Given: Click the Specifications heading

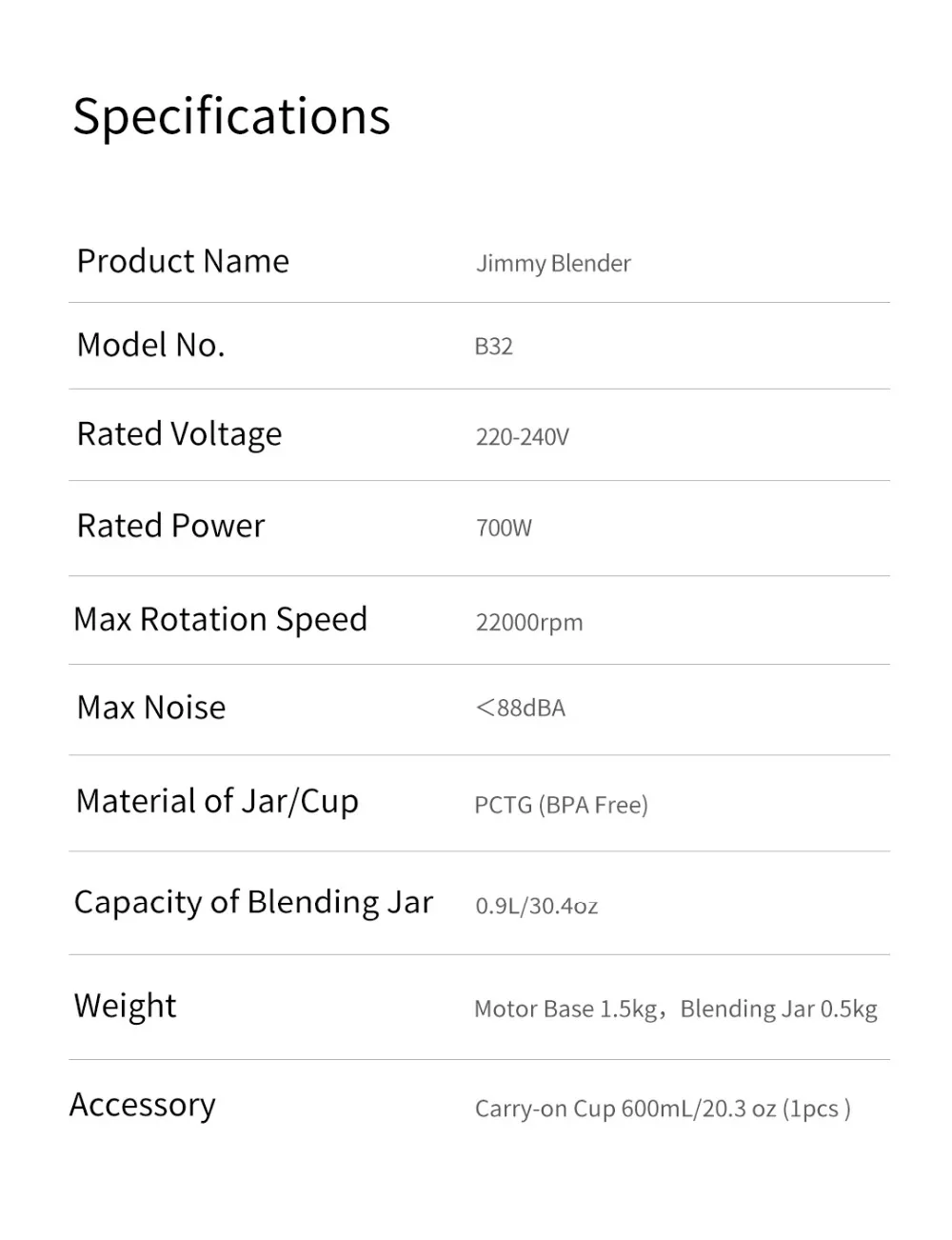Looking at the screenshot, I should point(231,116).
